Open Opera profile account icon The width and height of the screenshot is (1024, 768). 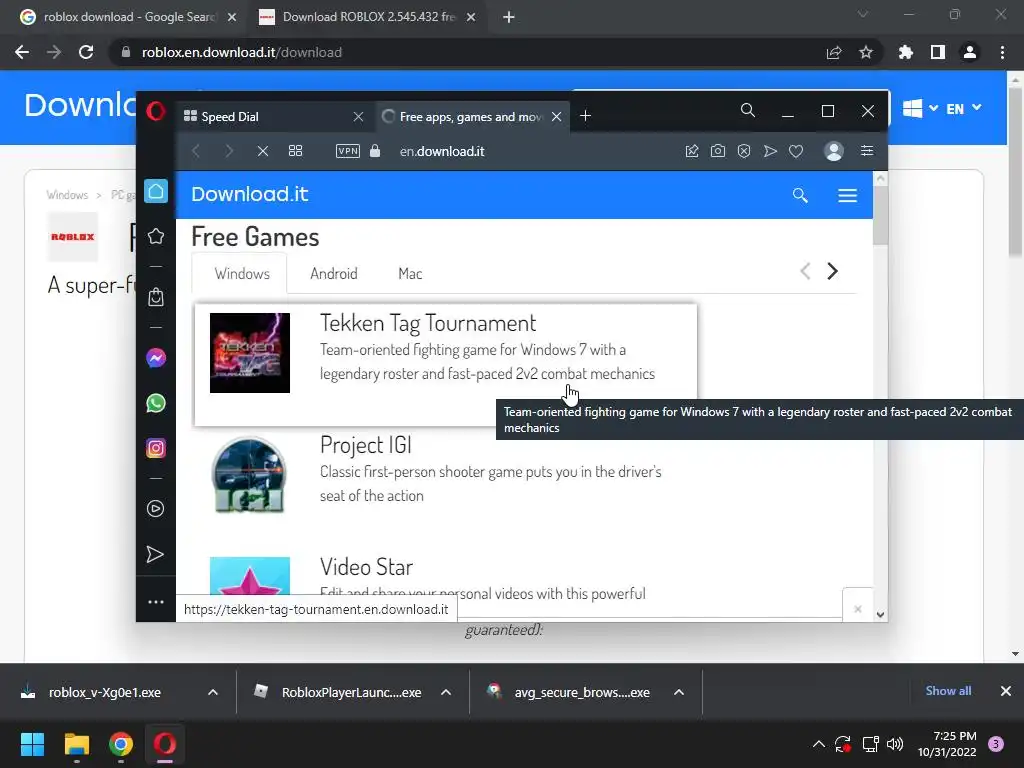[833, 151]
